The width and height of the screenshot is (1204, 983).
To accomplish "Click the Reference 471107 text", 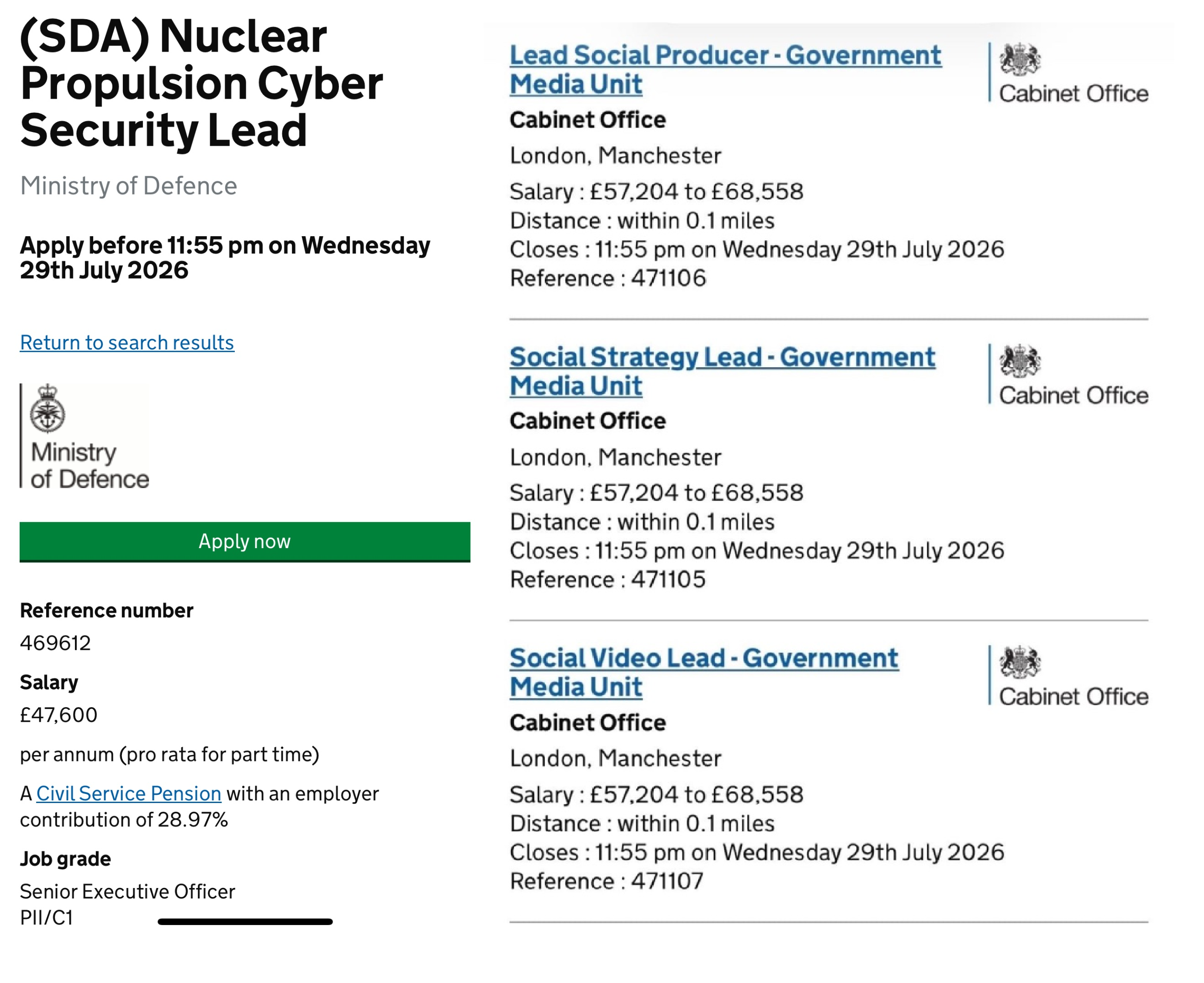I will 607,881.
